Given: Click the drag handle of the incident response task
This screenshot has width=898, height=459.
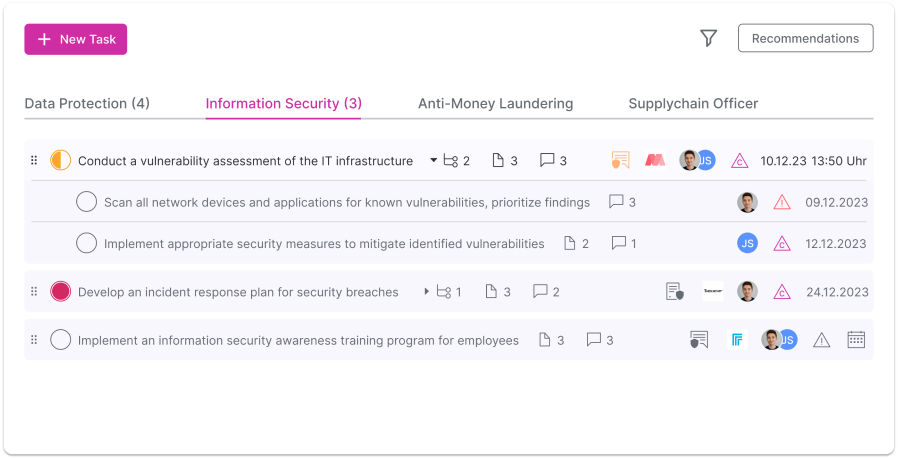Looking at the screenshot, I should (34, 292).
